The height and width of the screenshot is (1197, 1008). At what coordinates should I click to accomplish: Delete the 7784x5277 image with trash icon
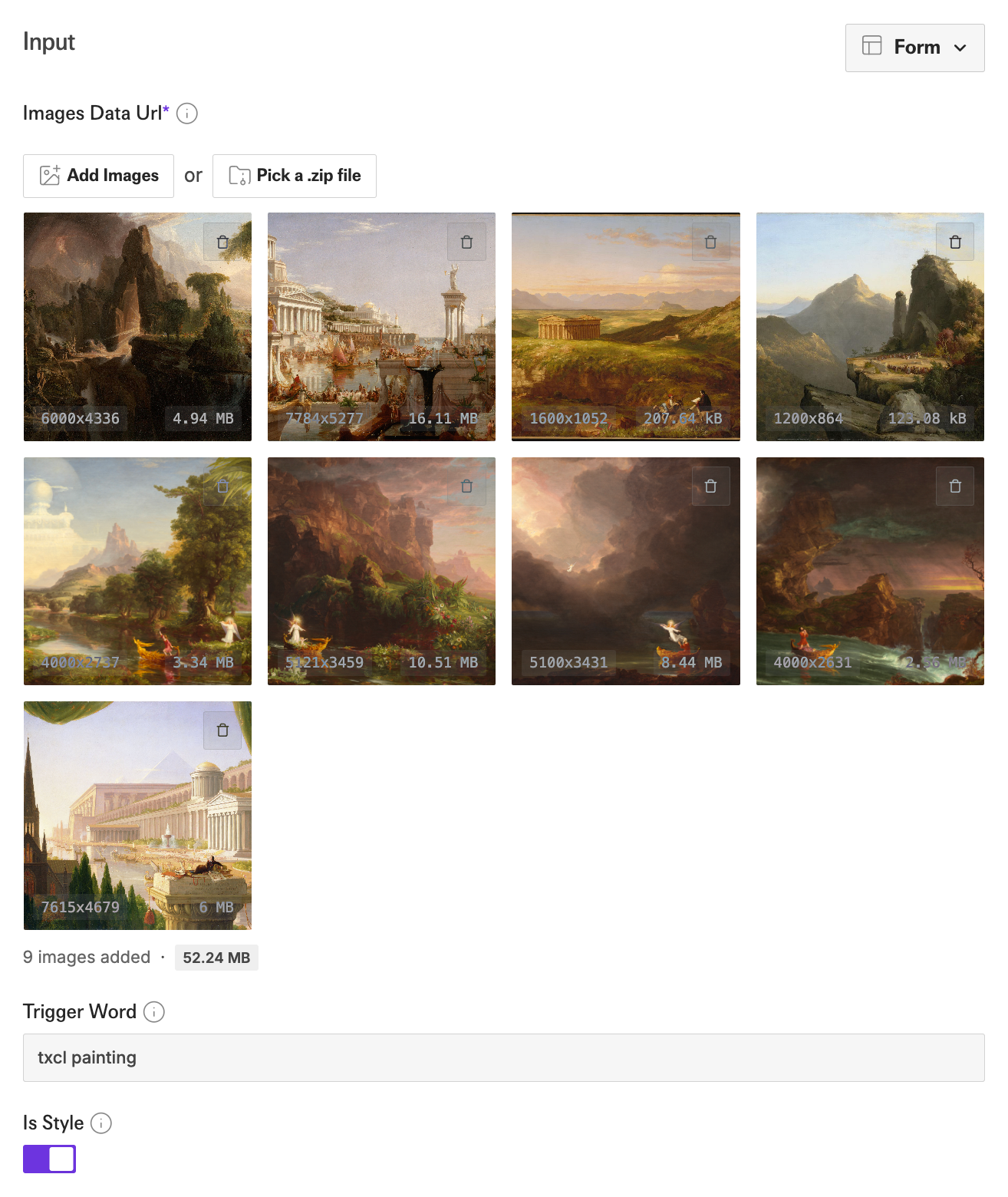click(x=466, y=242)
